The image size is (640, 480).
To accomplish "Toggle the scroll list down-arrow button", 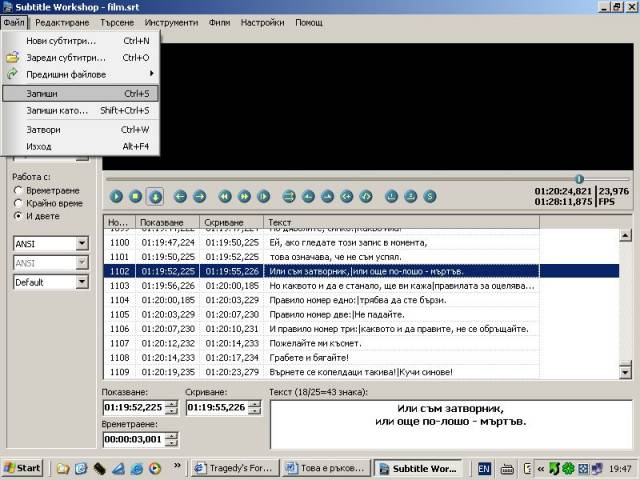I will [x=155, y=197].
